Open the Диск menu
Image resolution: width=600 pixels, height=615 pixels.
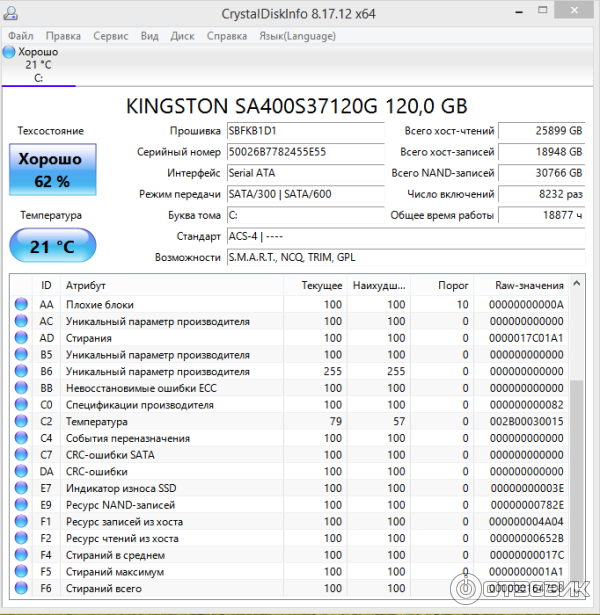182,36
